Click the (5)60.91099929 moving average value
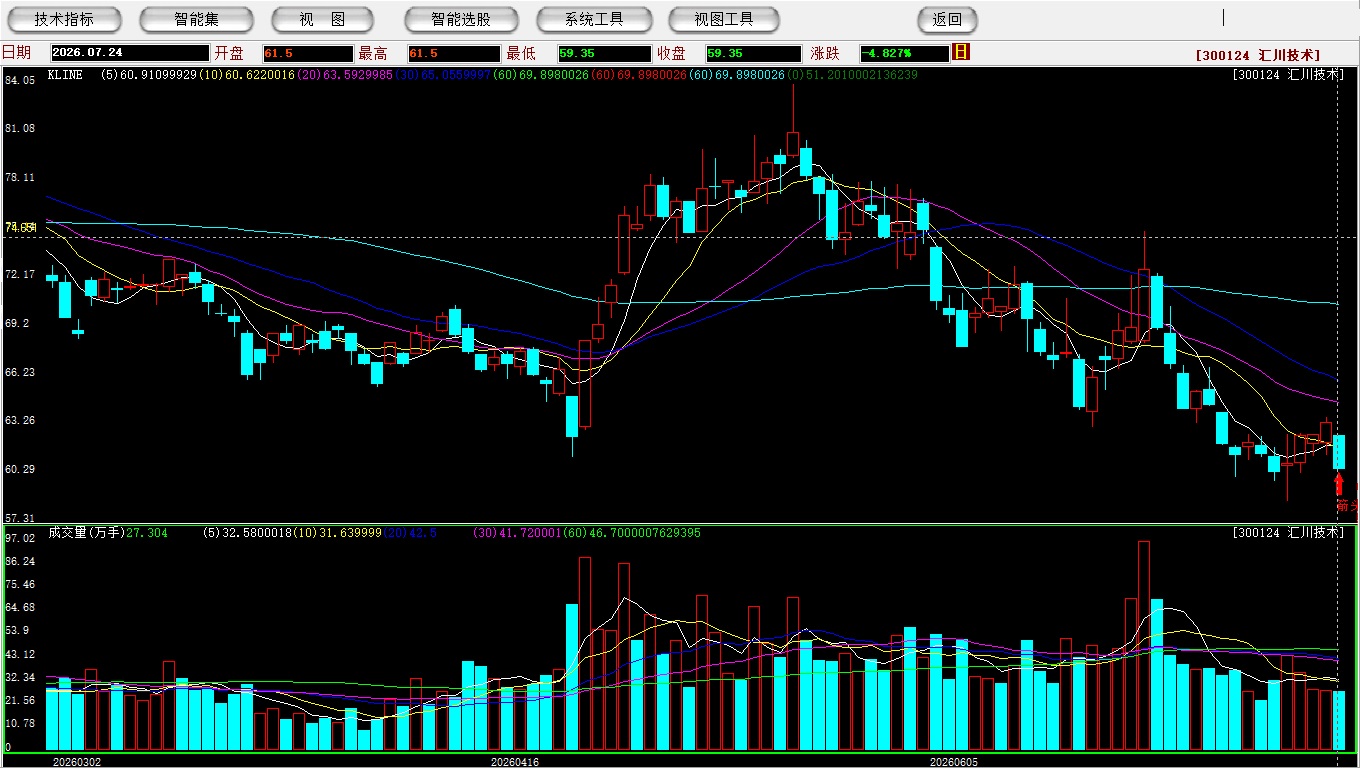1360x768 pixels. (x=149, y=75)
